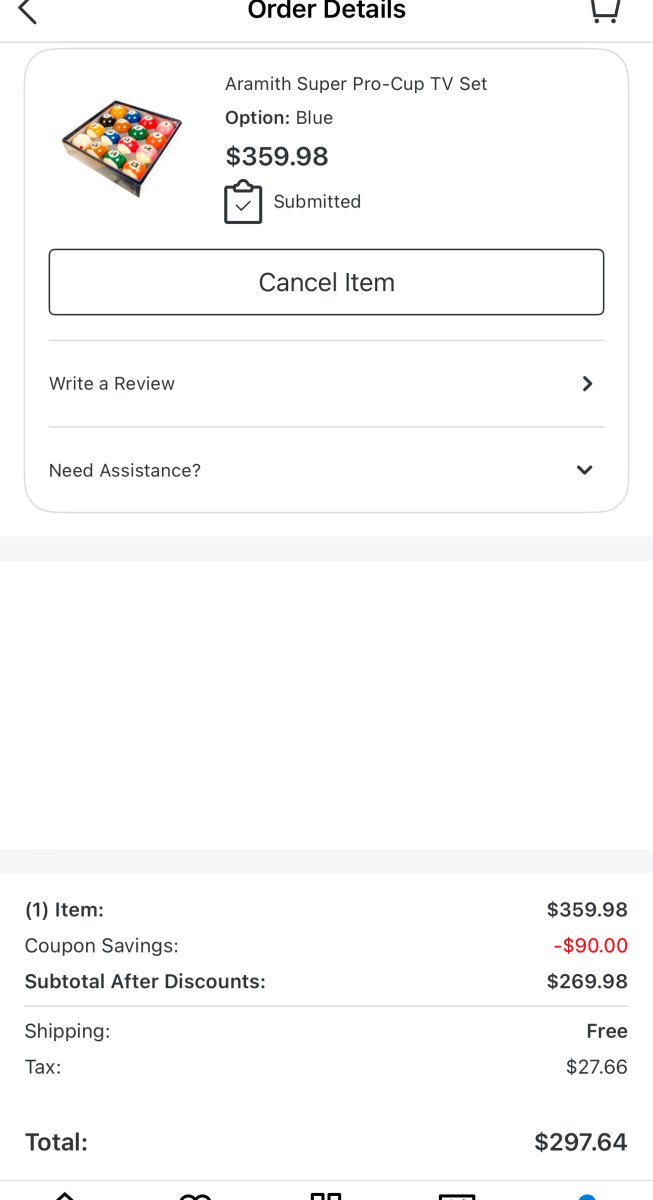The width and height of the screenshot is (653, 1200).
Task: Go to Home in the bottom navigation
Action: (65, 1194)
